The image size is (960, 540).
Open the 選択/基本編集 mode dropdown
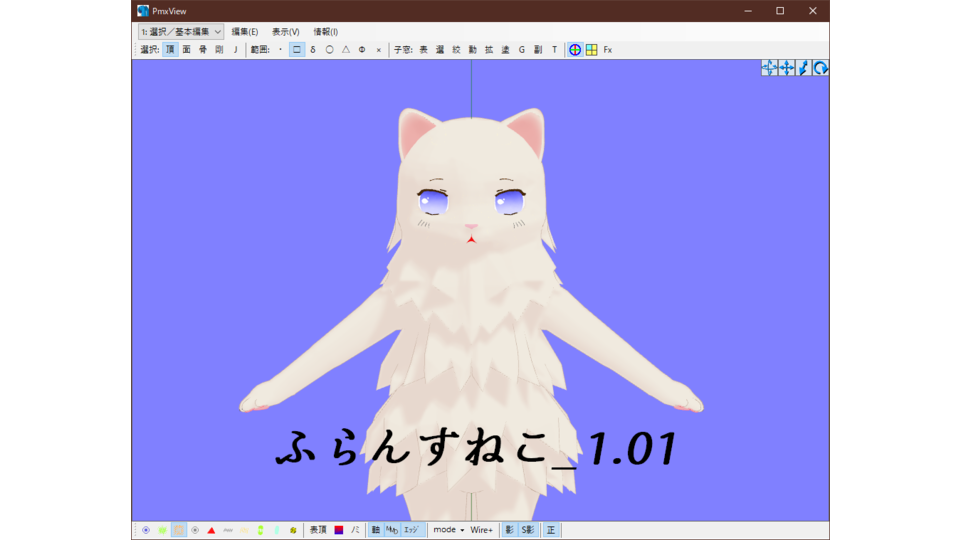pos(181,31)
